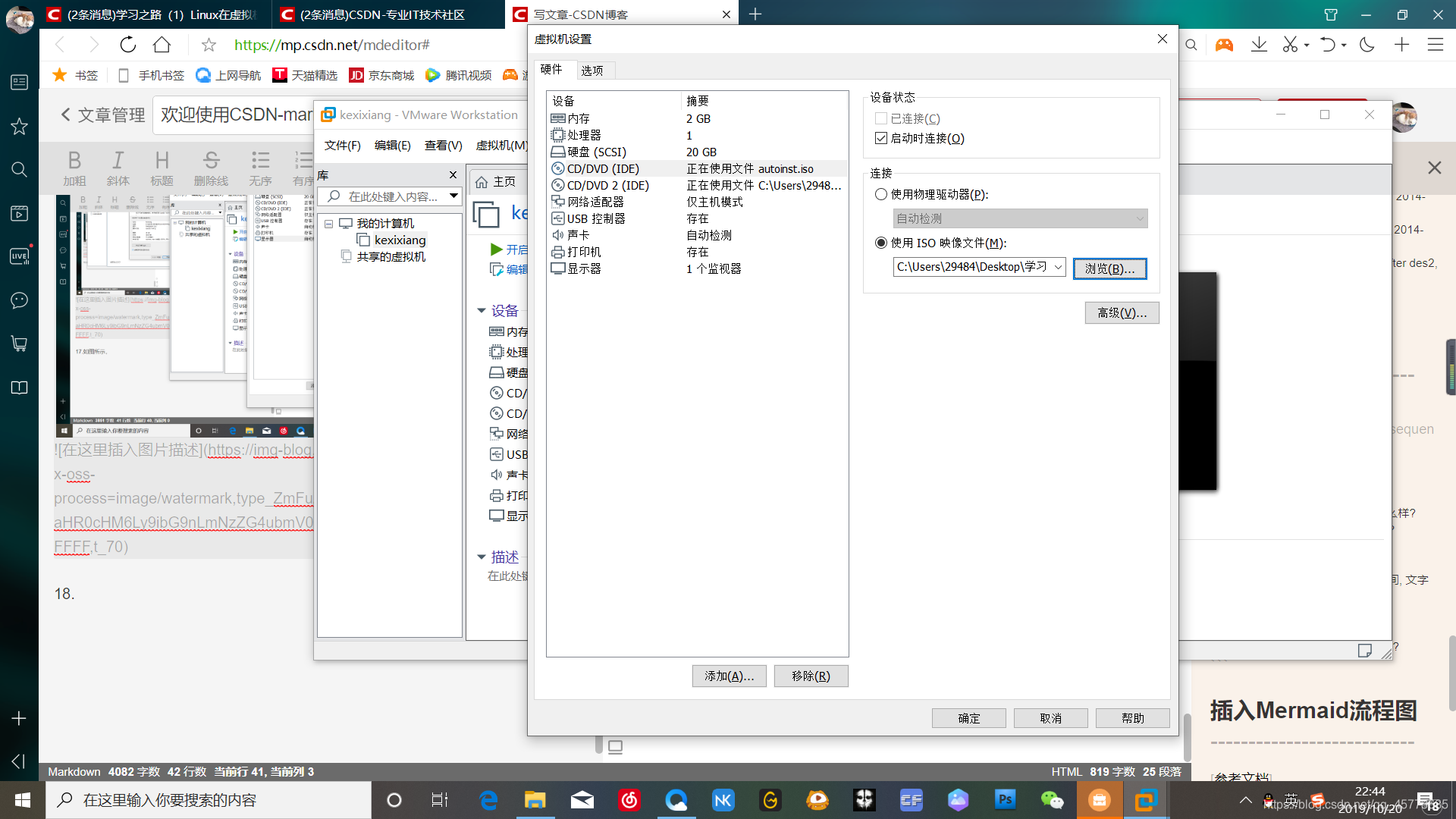Toggle the 启动时连接(O) checkbox
The height and width of the screenshot is (819, 1456).
(880, 138)
